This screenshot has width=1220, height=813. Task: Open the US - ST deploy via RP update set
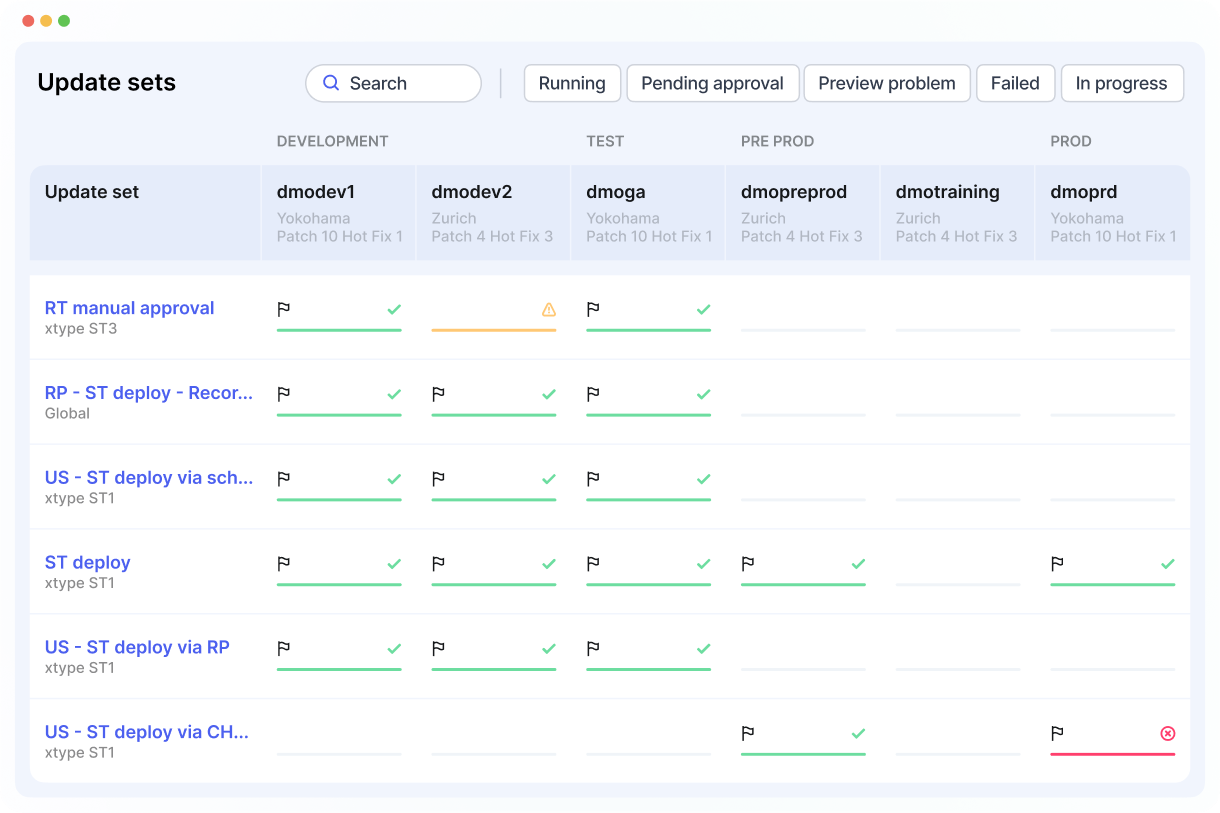[x=137, y=647]
